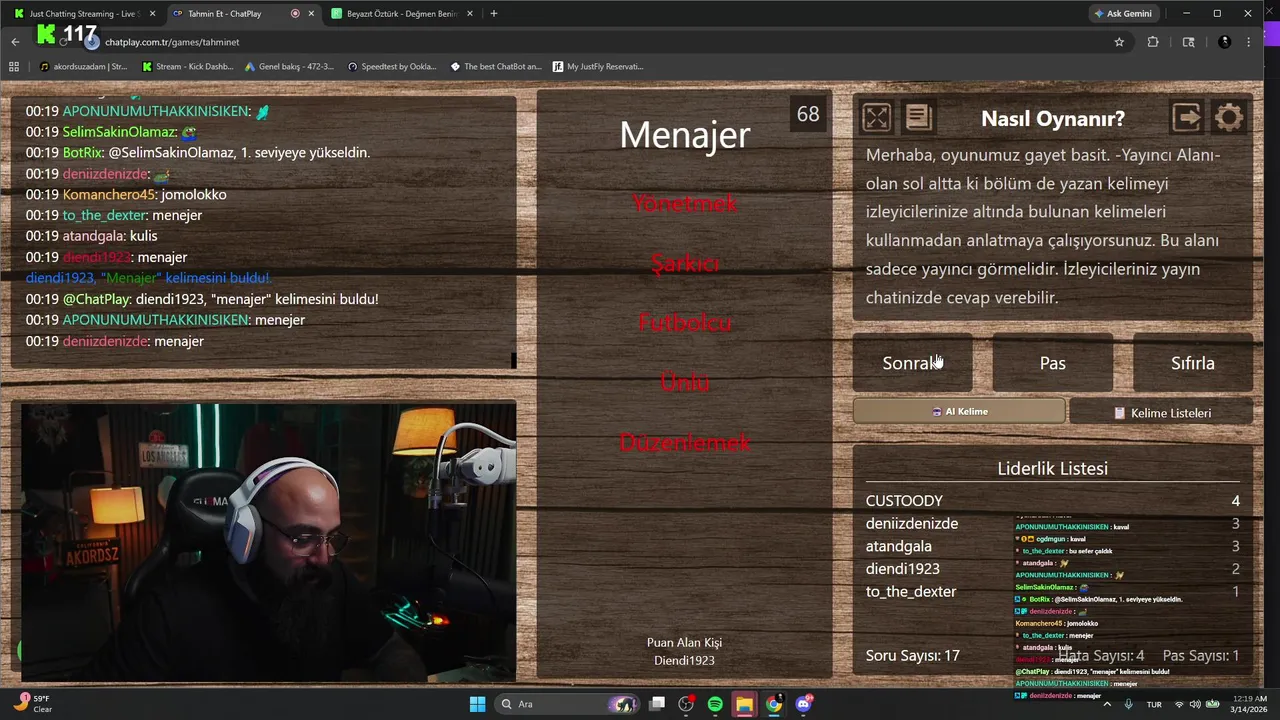
Task: Click the BotRix chat message
Action: 198,153
